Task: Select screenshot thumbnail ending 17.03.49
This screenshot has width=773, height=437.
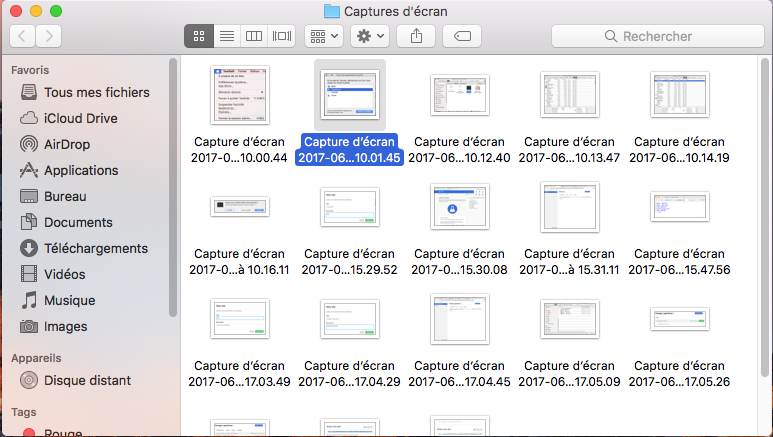Action: point(240,319)
